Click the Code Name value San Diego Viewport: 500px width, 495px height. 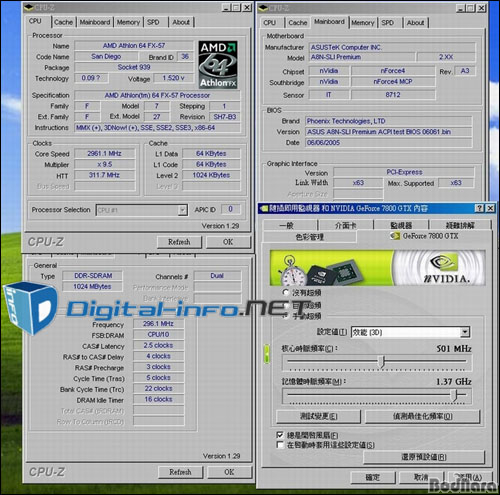click(x=106, y=56)
